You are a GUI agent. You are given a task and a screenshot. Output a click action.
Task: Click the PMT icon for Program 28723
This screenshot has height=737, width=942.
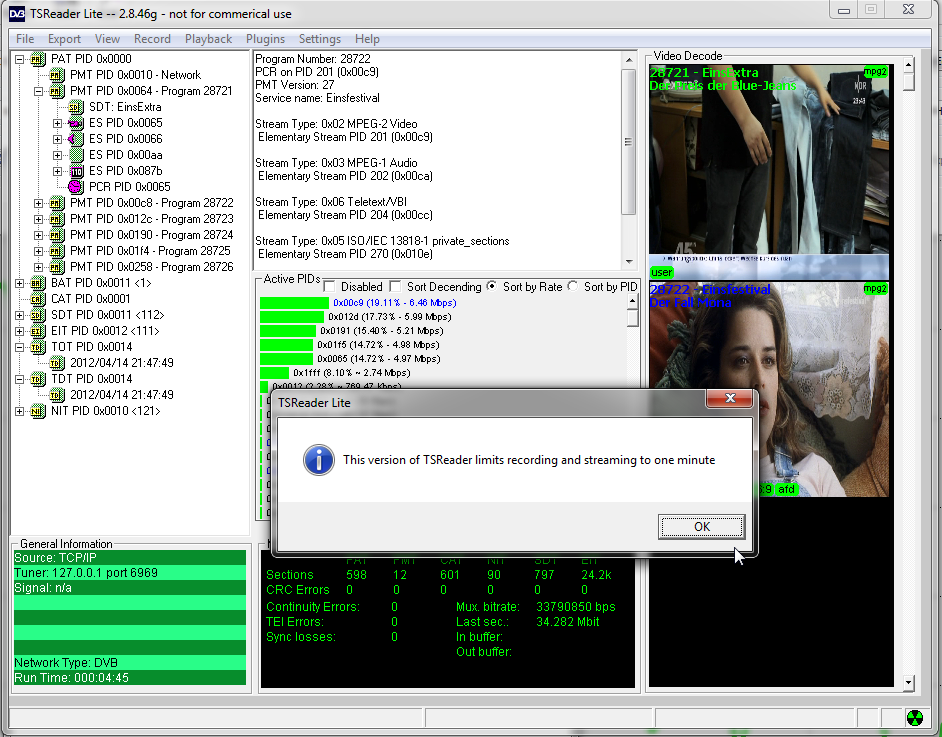coord(56,219)
